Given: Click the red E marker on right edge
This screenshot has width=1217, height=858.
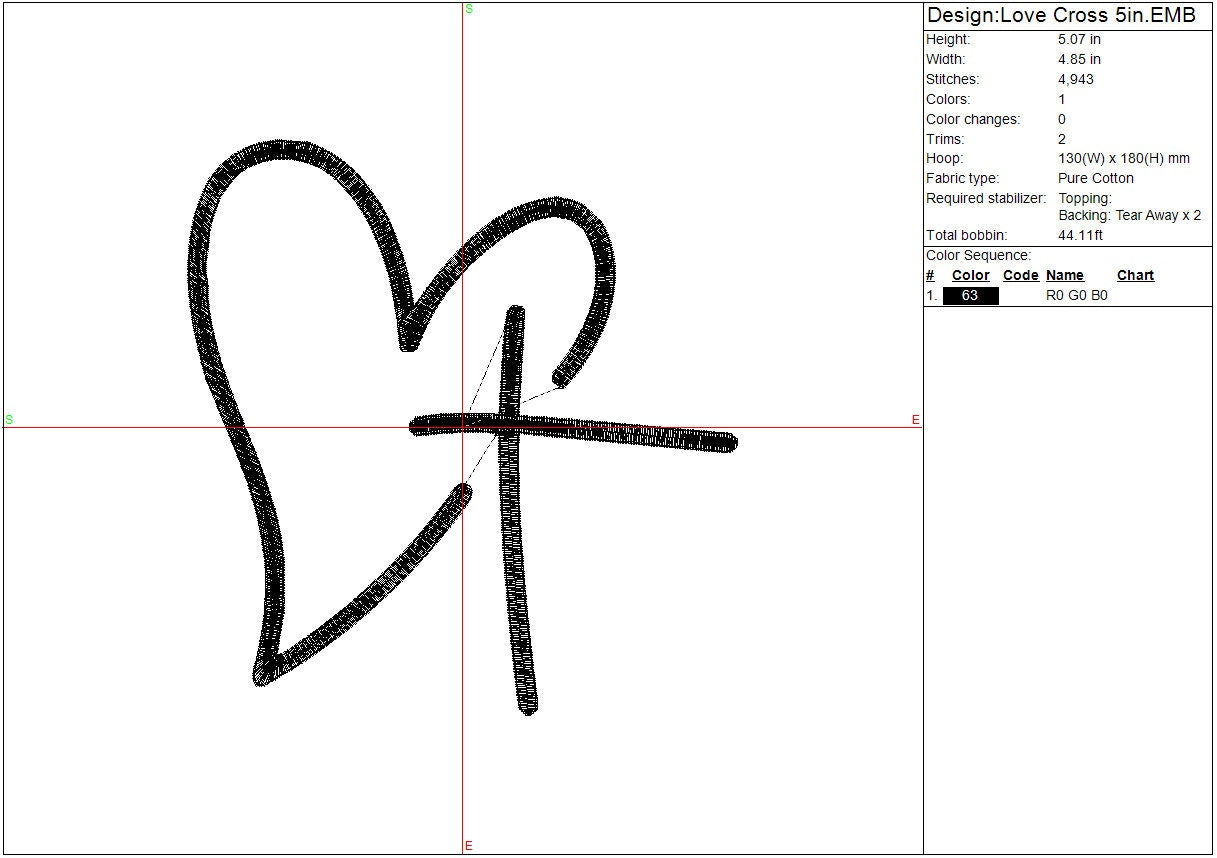Looking at the screenshot, I should [915, 420].
